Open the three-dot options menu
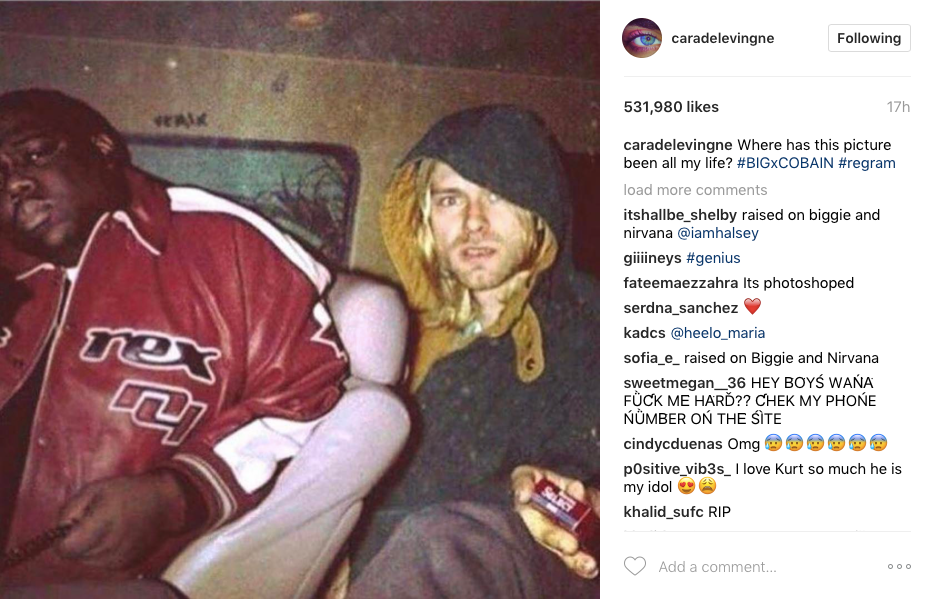This screenshot has width=934, height=599. [x=899, y=566]
